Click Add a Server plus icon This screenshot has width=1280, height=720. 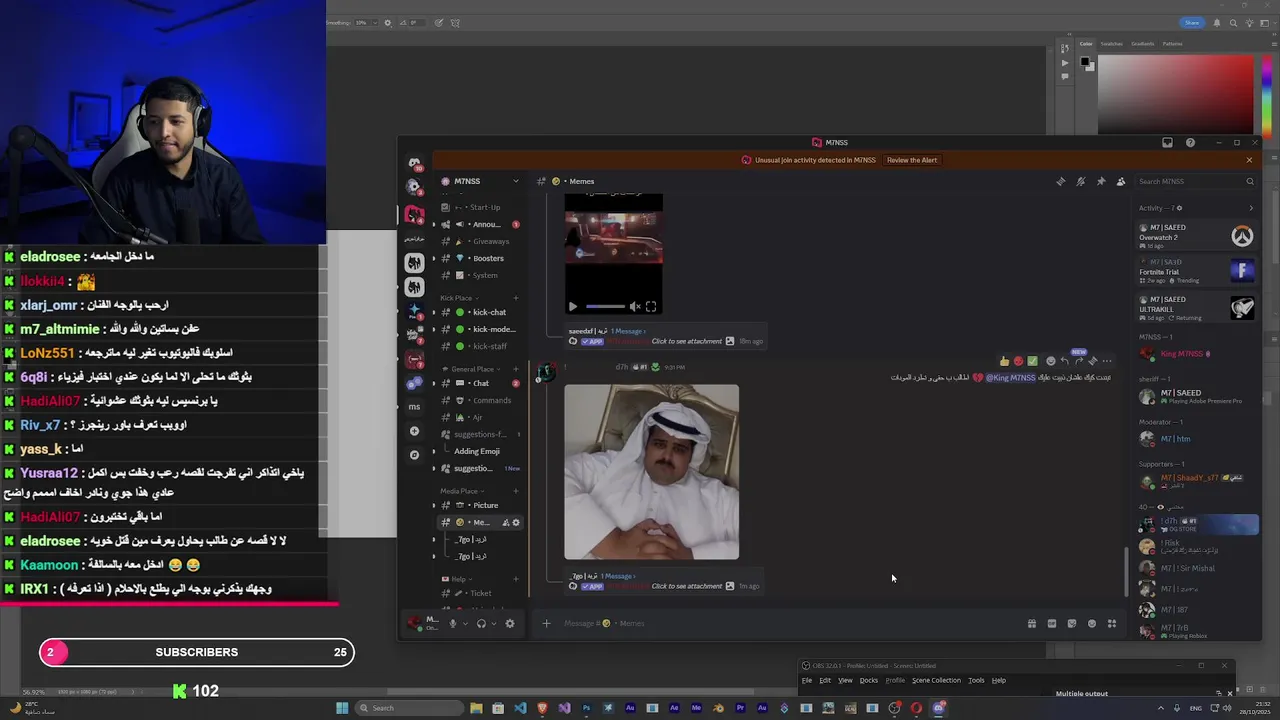pos(414,431)
